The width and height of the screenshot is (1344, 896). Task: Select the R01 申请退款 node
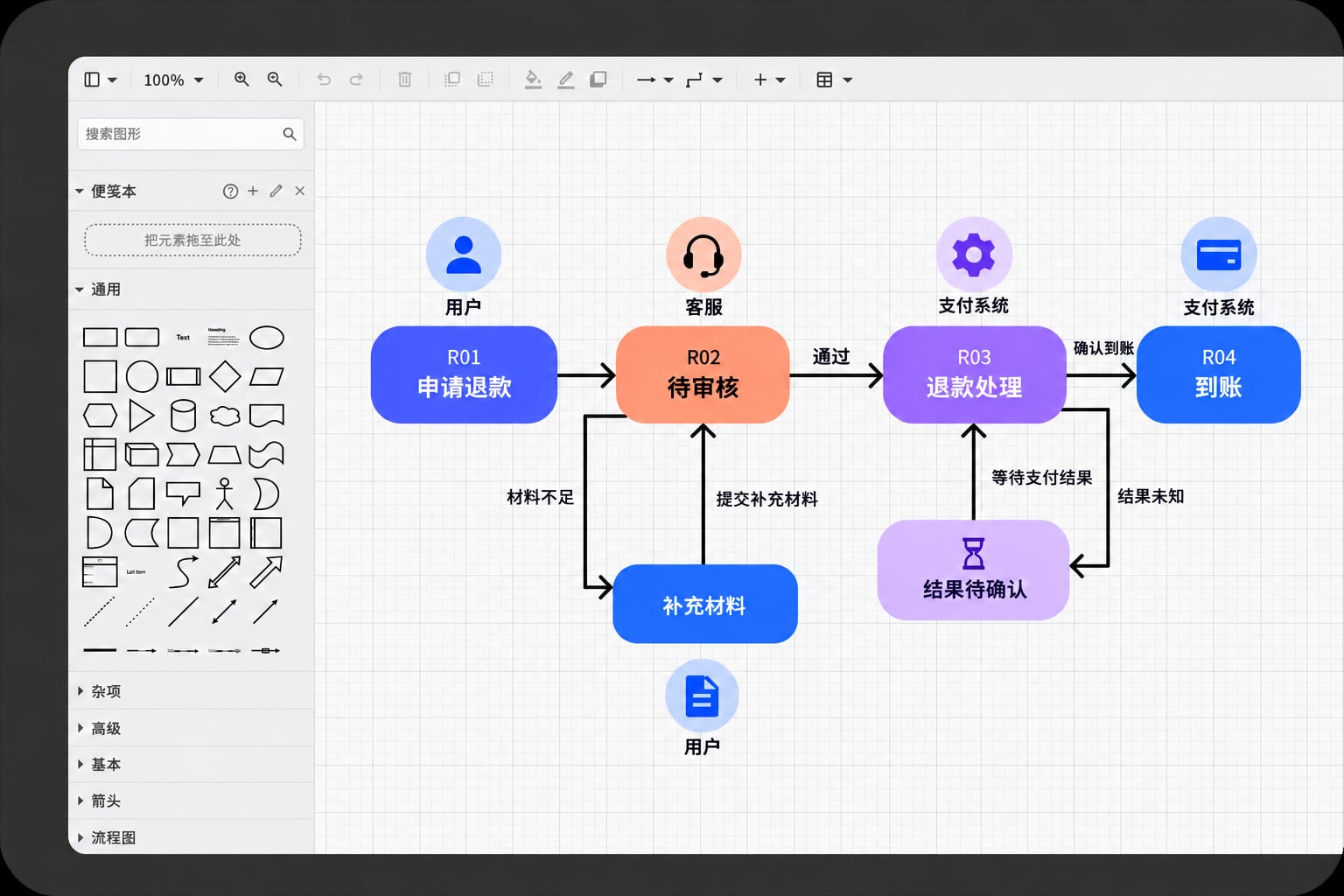click(464, 374)
